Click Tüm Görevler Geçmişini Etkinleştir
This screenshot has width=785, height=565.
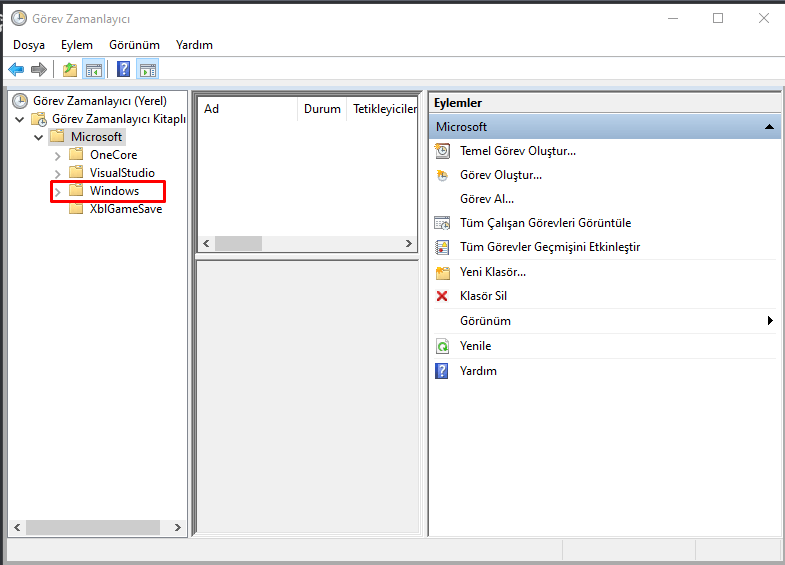[x=550, y=247]
